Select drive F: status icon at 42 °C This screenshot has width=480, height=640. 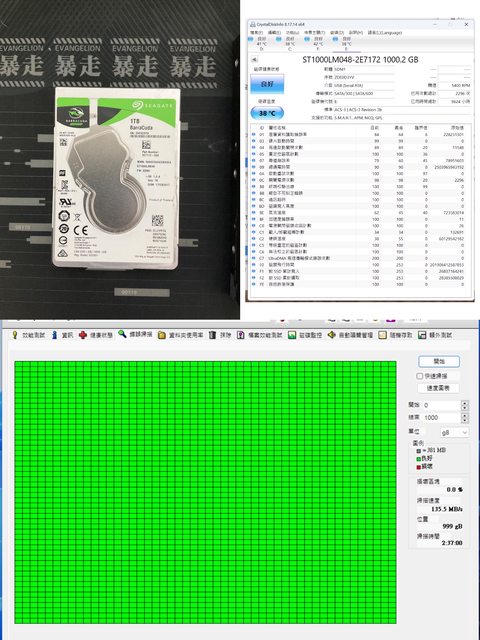(307, 39)
